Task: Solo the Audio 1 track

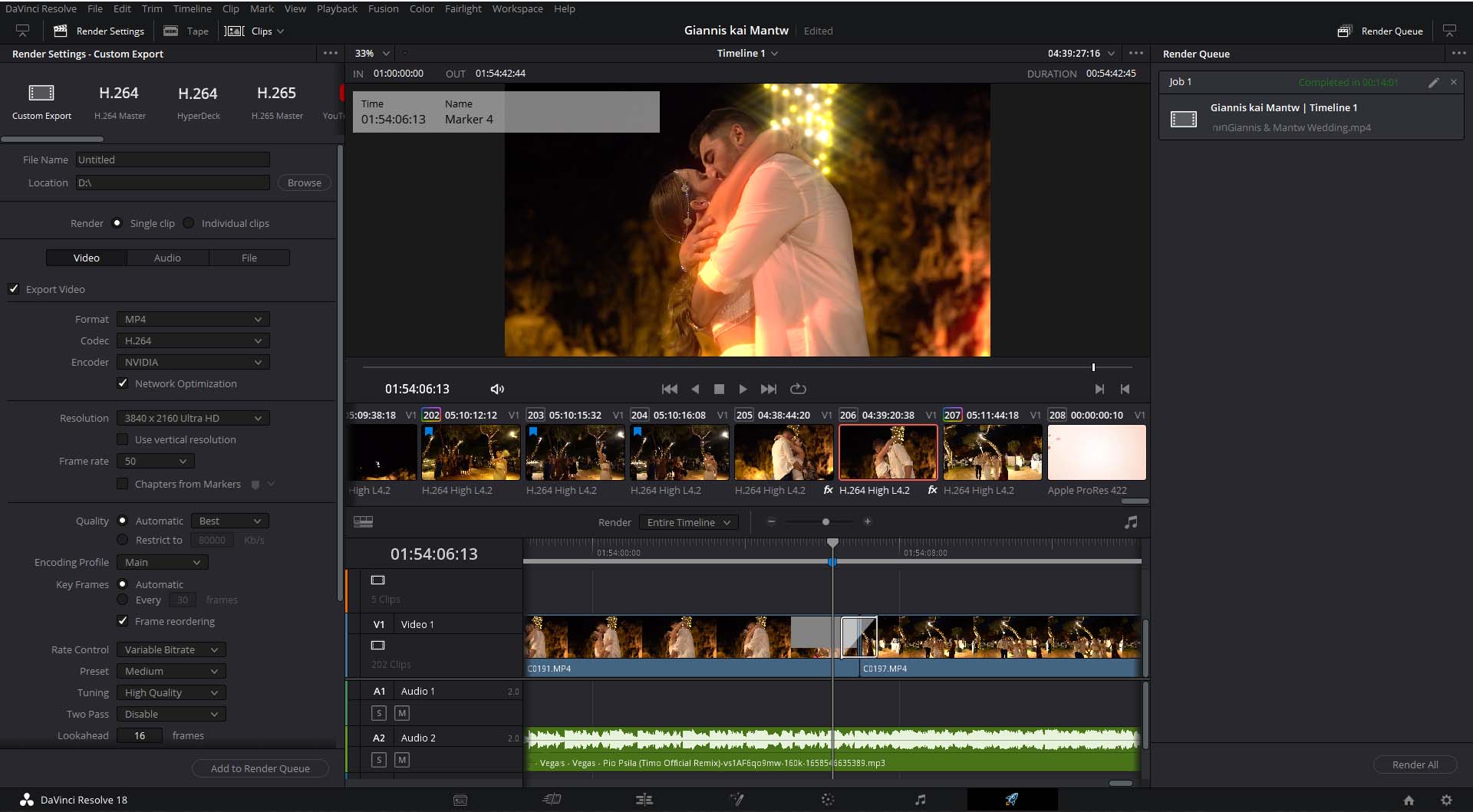Action: click(379, 713)
